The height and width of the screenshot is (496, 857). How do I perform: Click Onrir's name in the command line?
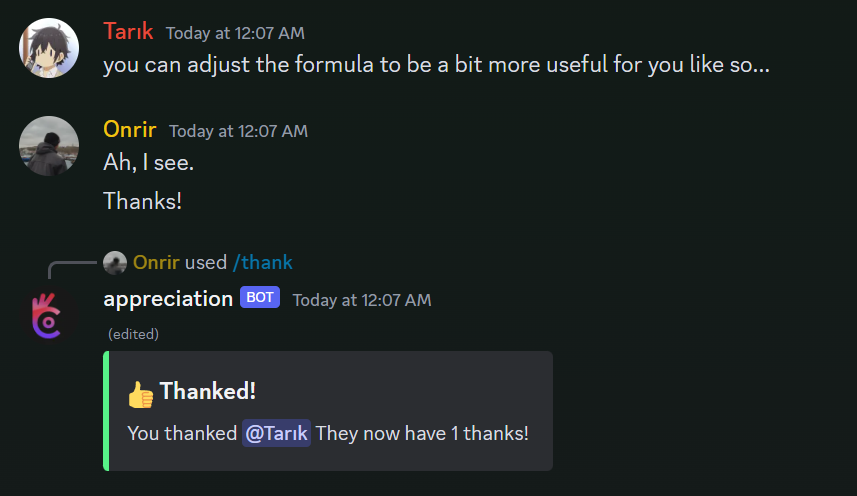[156, 263]
